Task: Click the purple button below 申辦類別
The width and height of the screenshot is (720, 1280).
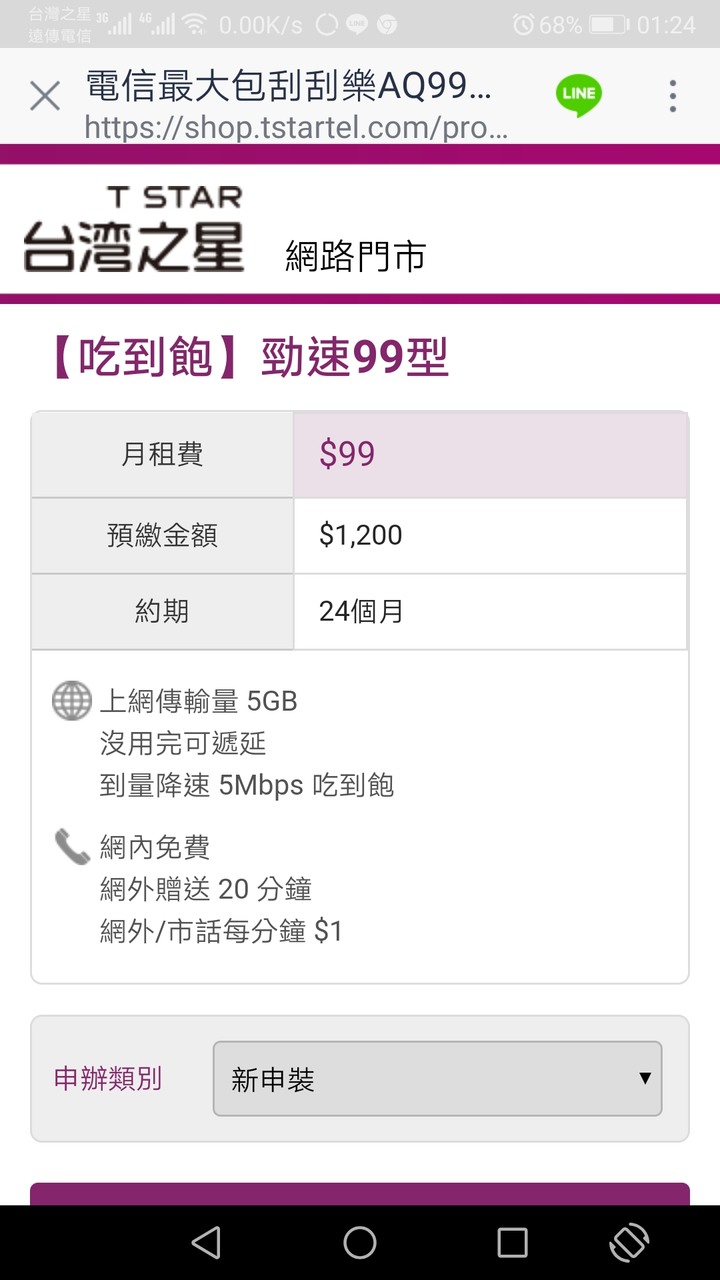Action: [360, 1194]
